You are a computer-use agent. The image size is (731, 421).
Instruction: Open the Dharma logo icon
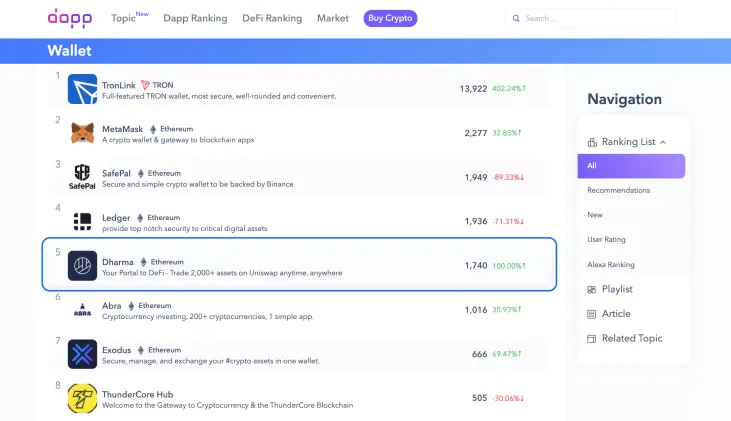point(83,266)
